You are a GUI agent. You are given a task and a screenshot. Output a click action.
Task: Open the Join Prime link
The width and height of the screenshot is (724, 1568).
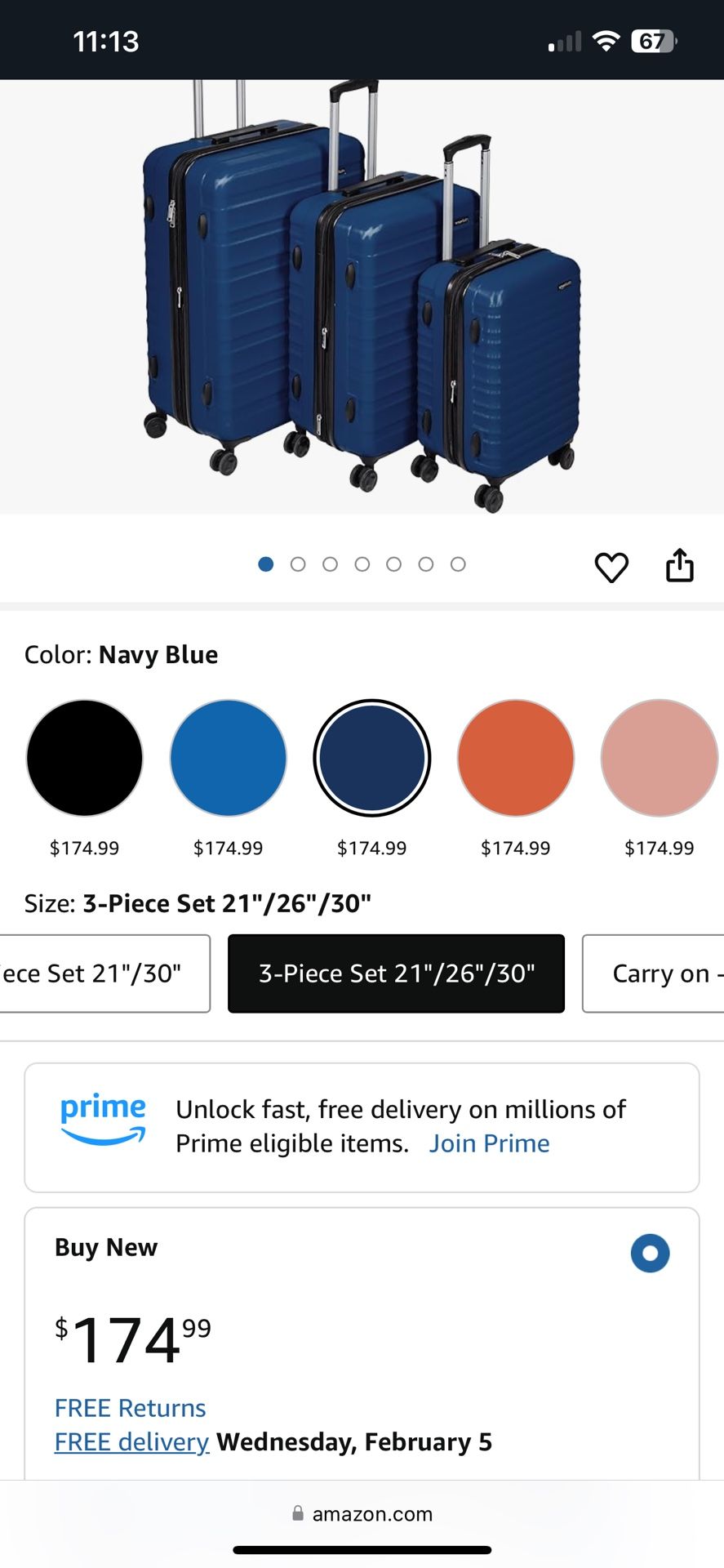tap(489, 1143)
